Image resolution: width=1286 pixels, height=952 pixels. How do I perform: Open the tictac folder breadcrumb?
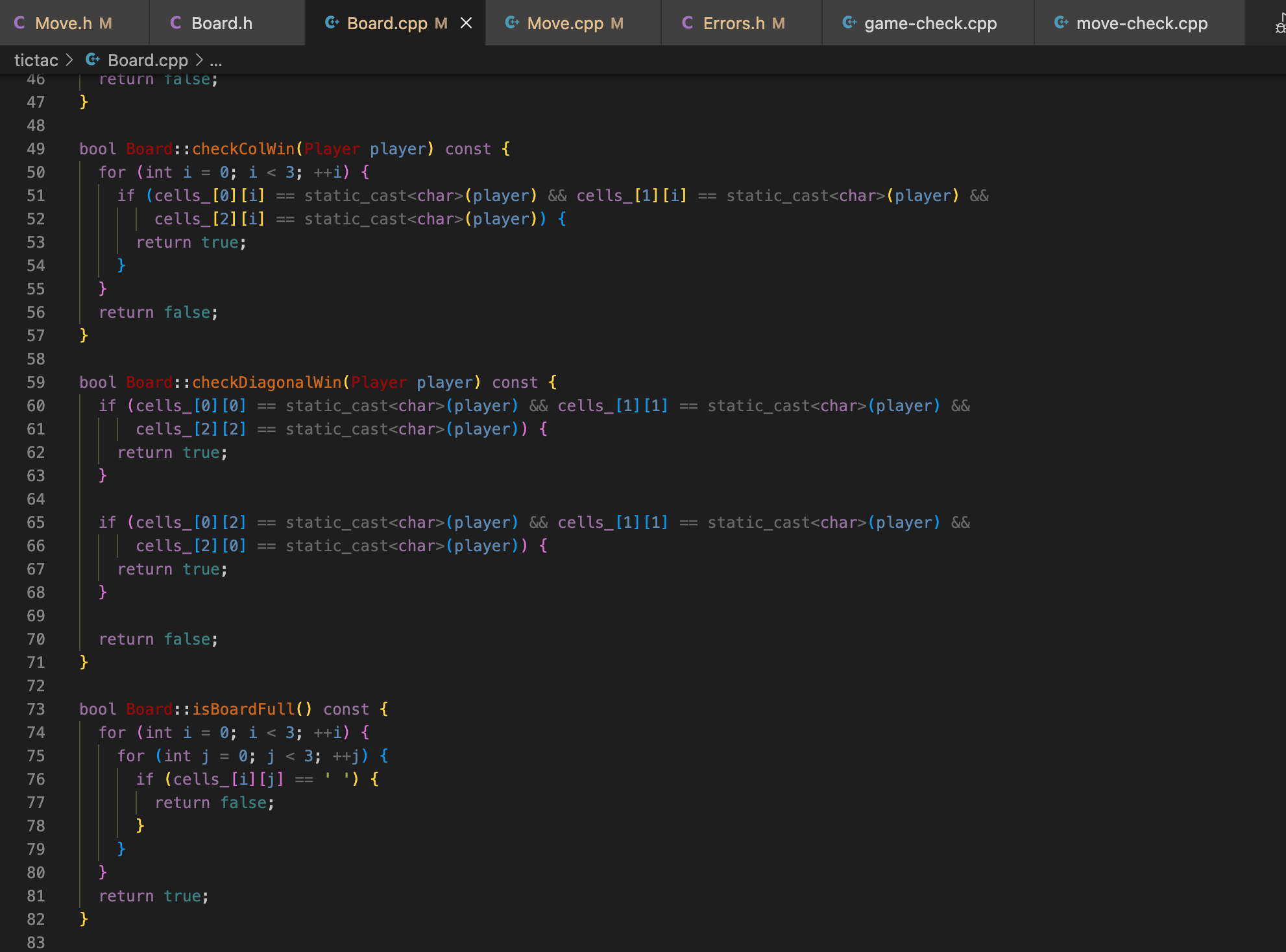click(x=36, y=60)
